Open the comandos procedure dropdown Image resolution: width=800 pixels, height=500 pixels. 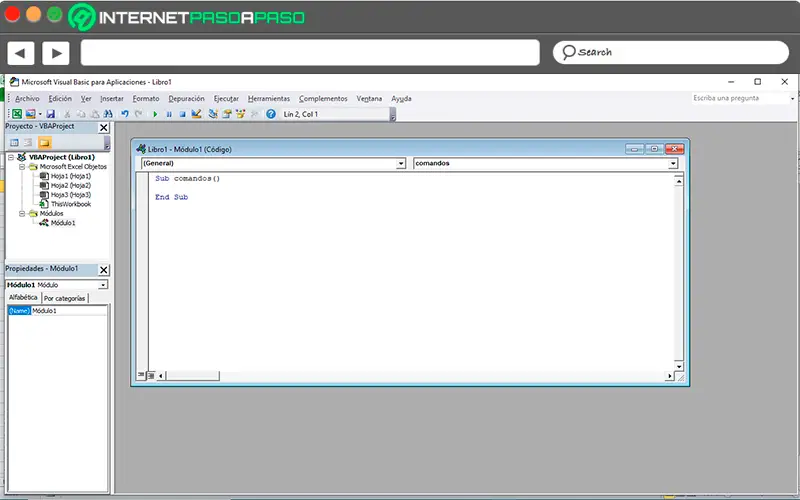[x=673, y=163]
